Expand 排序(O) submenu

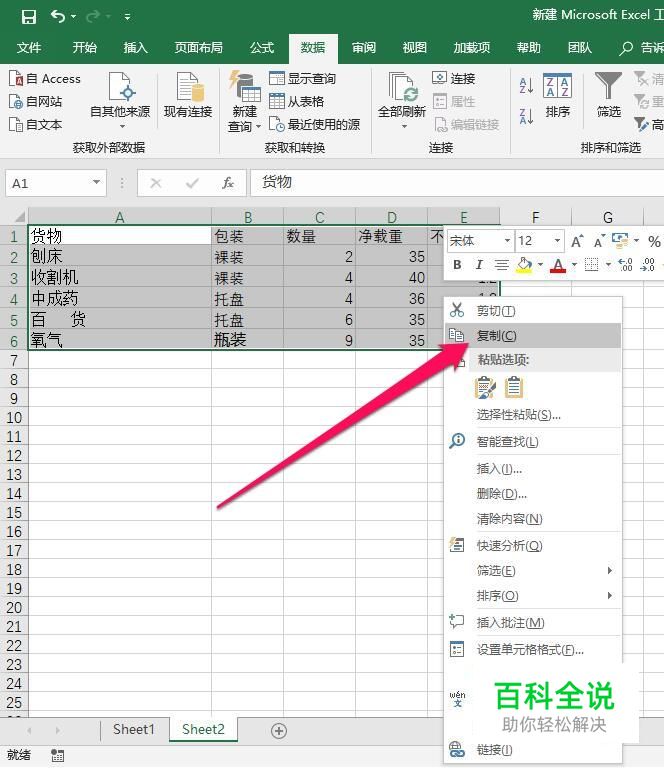click(x=533, y=596)
